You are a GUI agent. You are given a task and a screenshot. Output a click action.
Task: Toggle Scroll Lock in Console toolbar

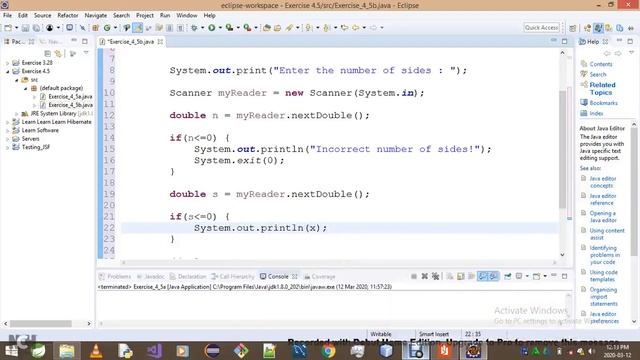pyautogui.click(x=461, y=276)
